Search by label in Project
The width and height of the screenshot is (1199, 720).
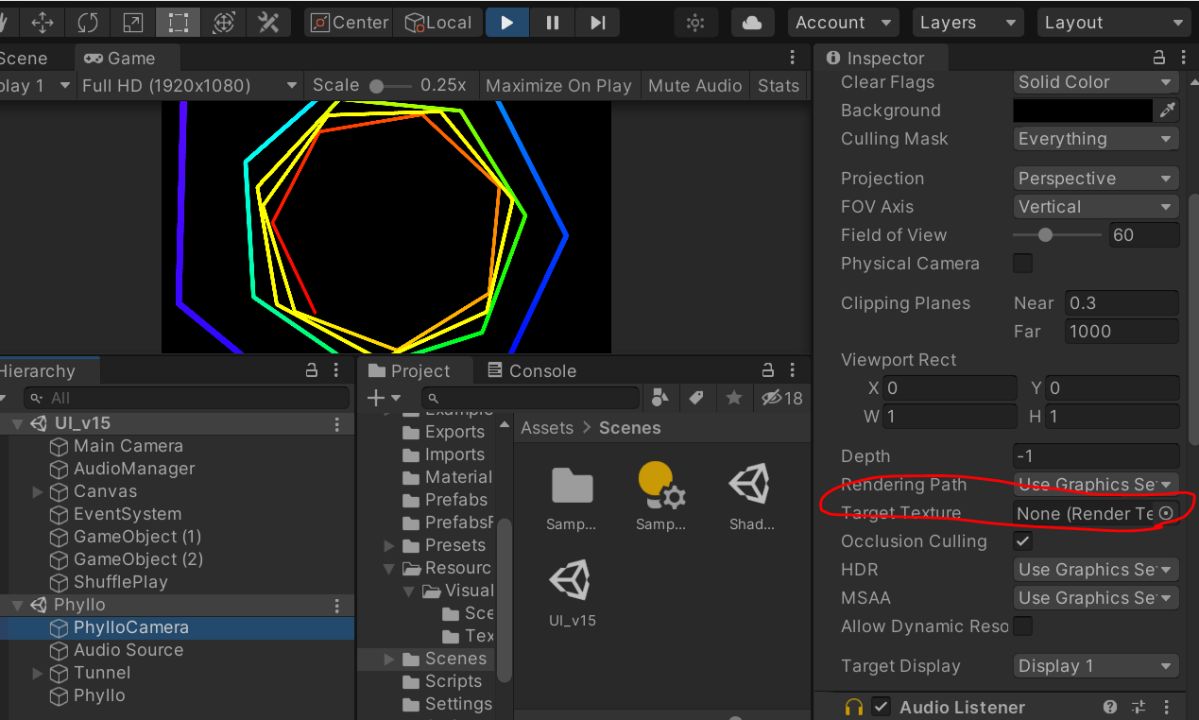tap(696, 397)
